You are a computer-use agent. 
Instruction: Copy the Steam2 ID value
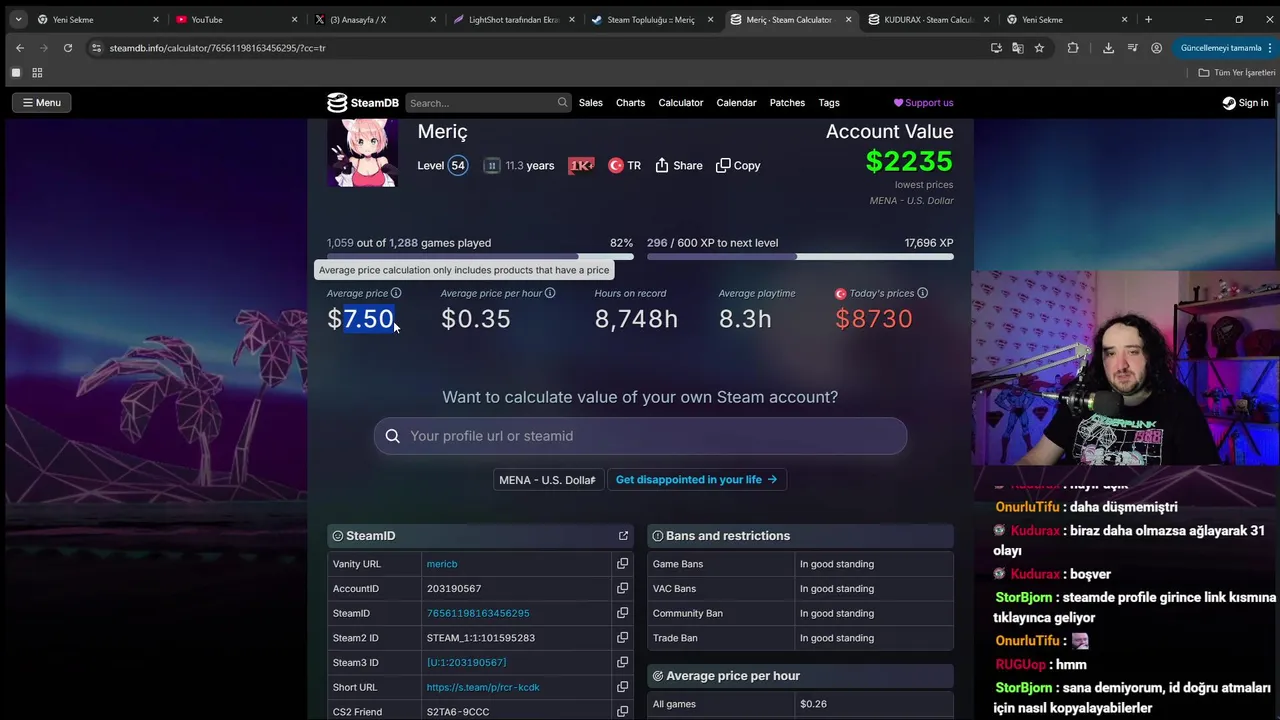click(622, 638)
